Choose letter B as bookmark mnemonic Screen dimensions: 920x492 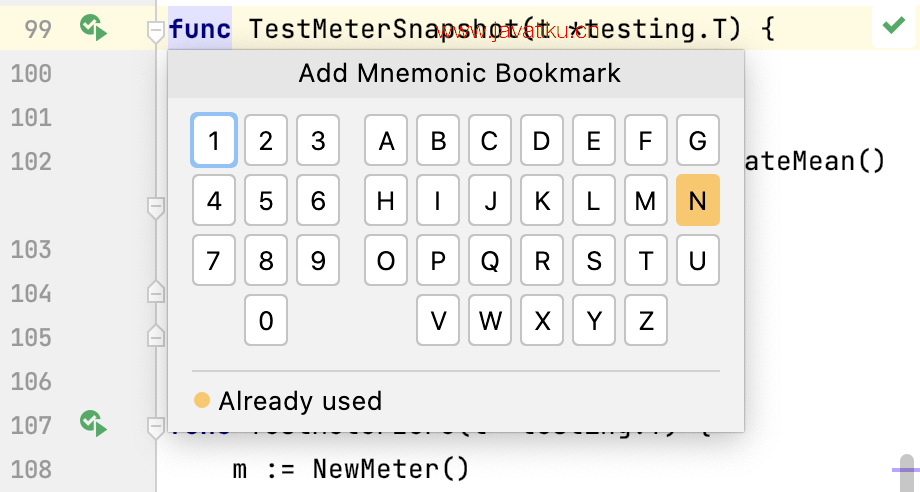438,140
